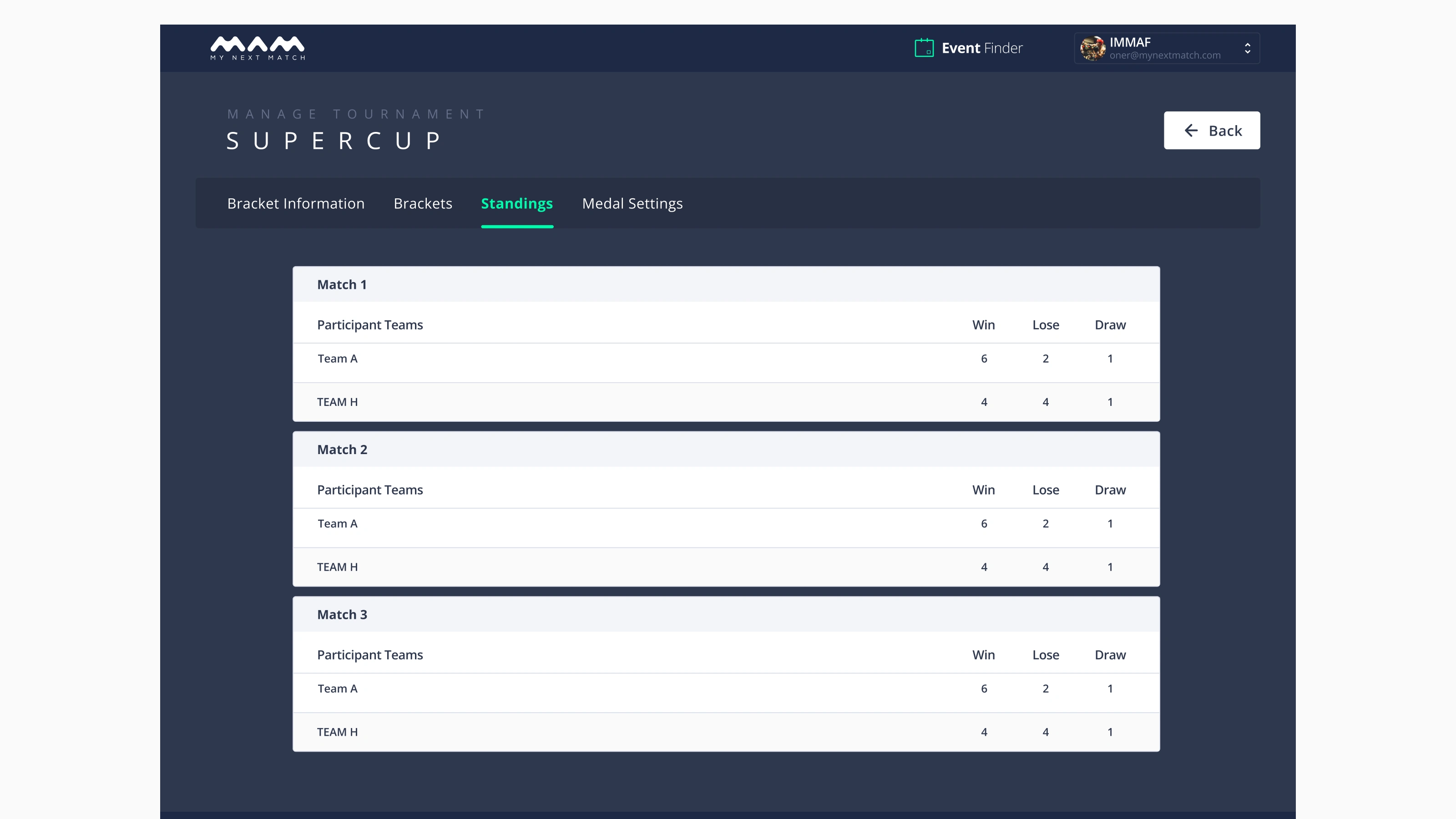Click Participant Teams header in Match 3

pyautogui.click(x=369, y=655)
